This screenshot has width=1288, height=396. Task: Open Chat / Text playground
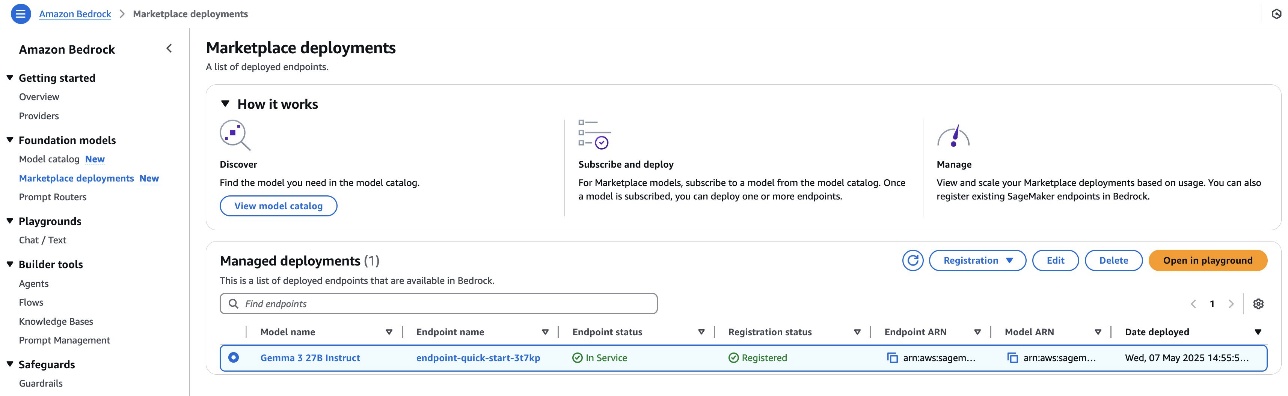coord(43,240)
